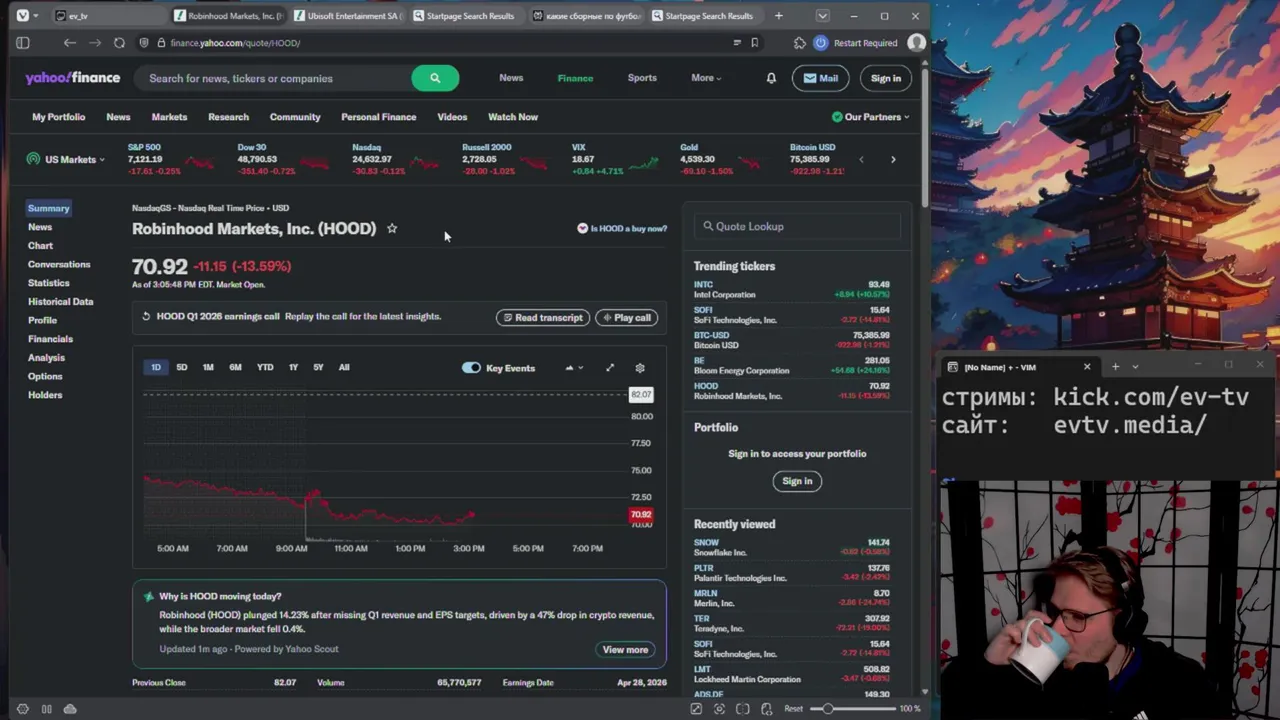Add a new tab in the VIM terminal window
This screenshot has width=1280, height=720.
click(x=1115, y=367)
